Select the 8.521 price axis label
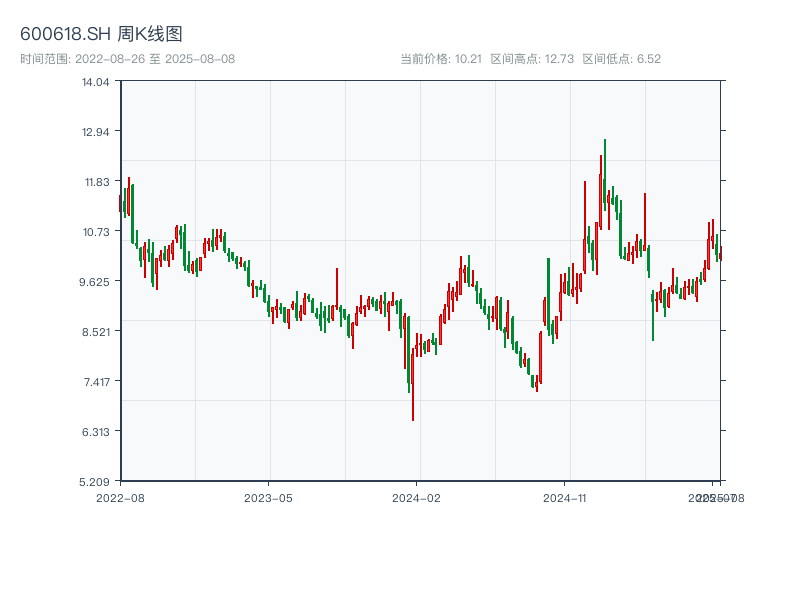The width and height of the screenshot is (800, 600). [95, 332]
